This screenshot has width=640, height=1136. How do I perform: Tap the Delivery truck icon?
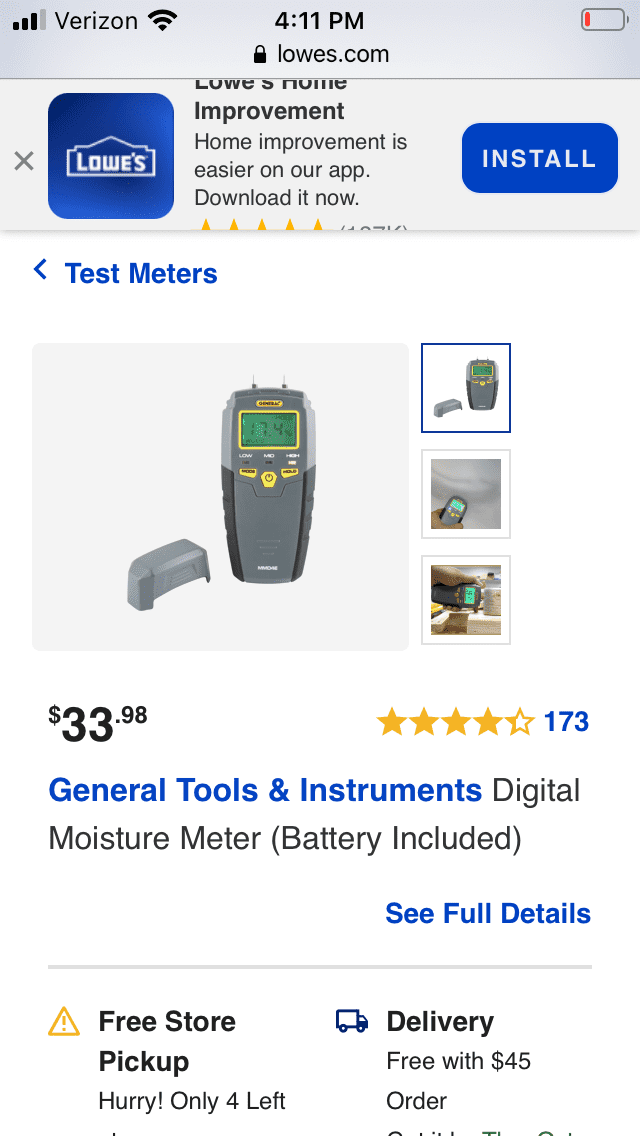352,1022
